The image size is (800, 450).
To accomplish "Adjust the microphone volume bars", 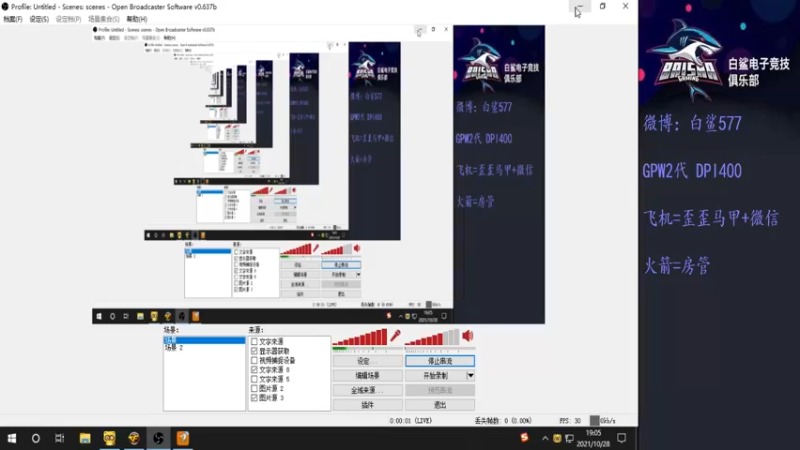I will pyautogui.click(x=360, y=337).
